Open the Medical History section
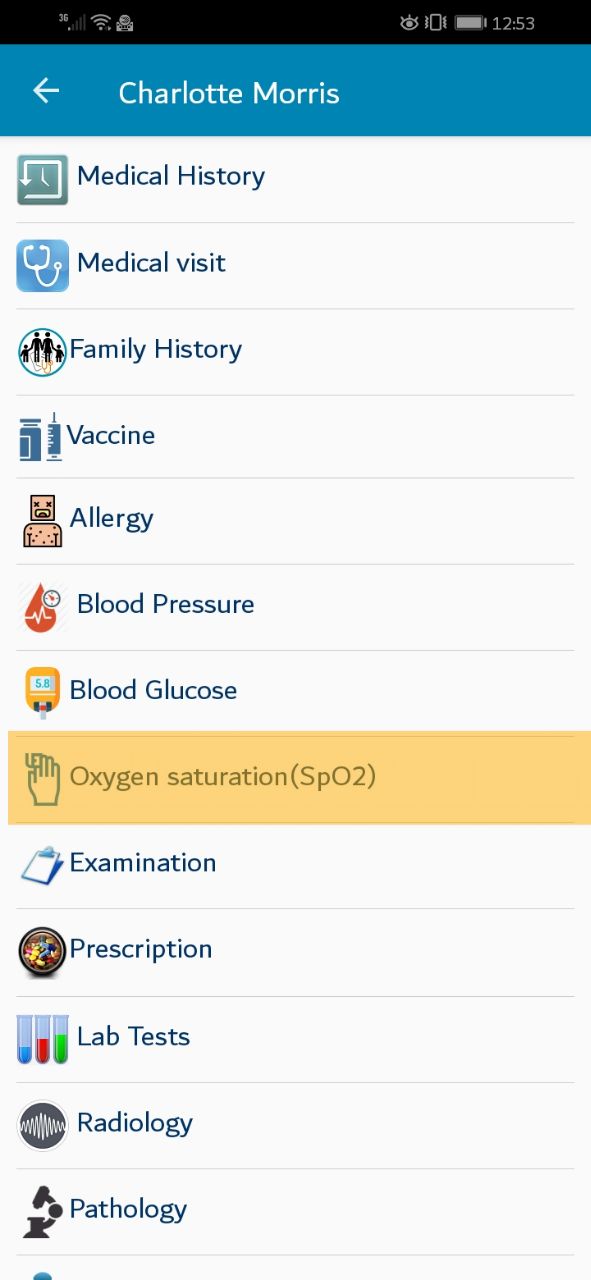Image resolution: width=591 pixels, height=1280 pixels. (x=295, y=179)
